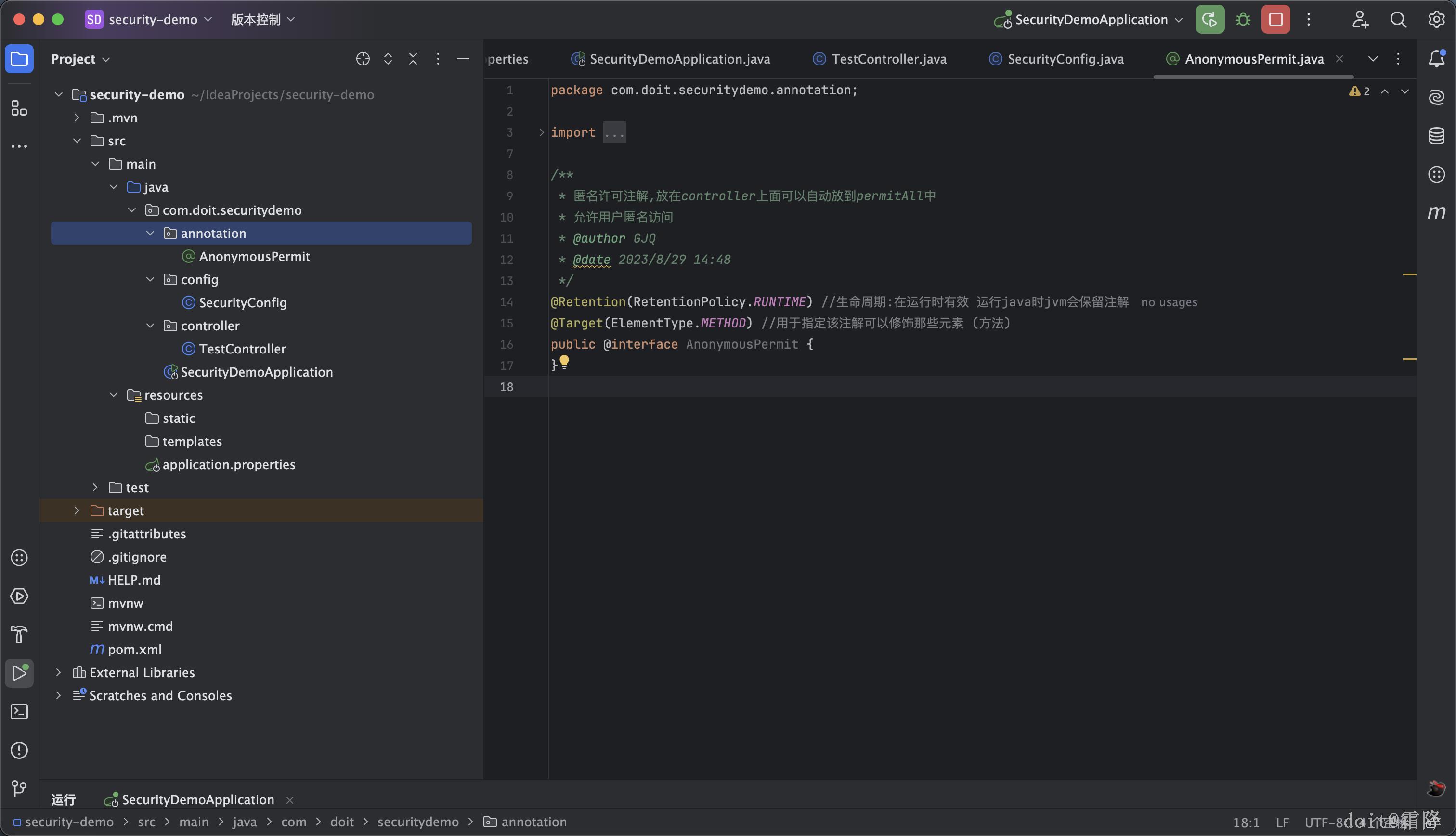Image resolution: width=1456 pixels, height=836 pixels.
Task: Open the Maven tool window
Action: click(x=1436, y=212)
